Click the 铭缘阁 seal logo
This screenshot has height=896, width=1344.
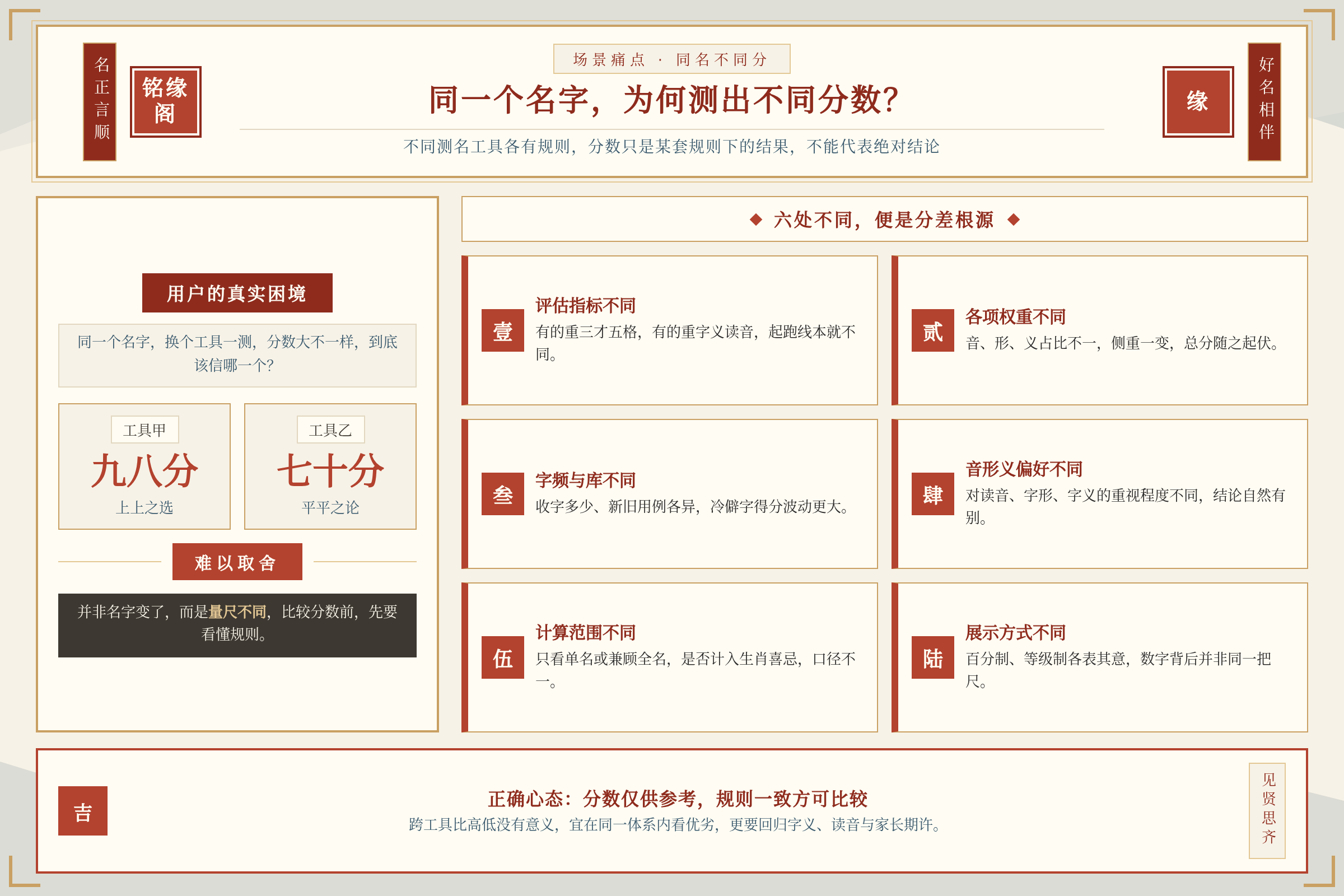coord(165,102)
